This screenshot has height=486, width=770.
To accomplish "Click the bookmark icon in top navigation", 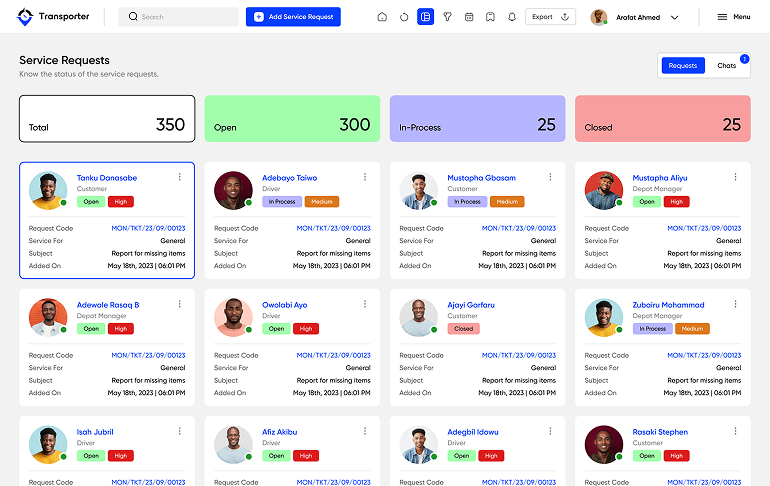I will tap(490, 17).
